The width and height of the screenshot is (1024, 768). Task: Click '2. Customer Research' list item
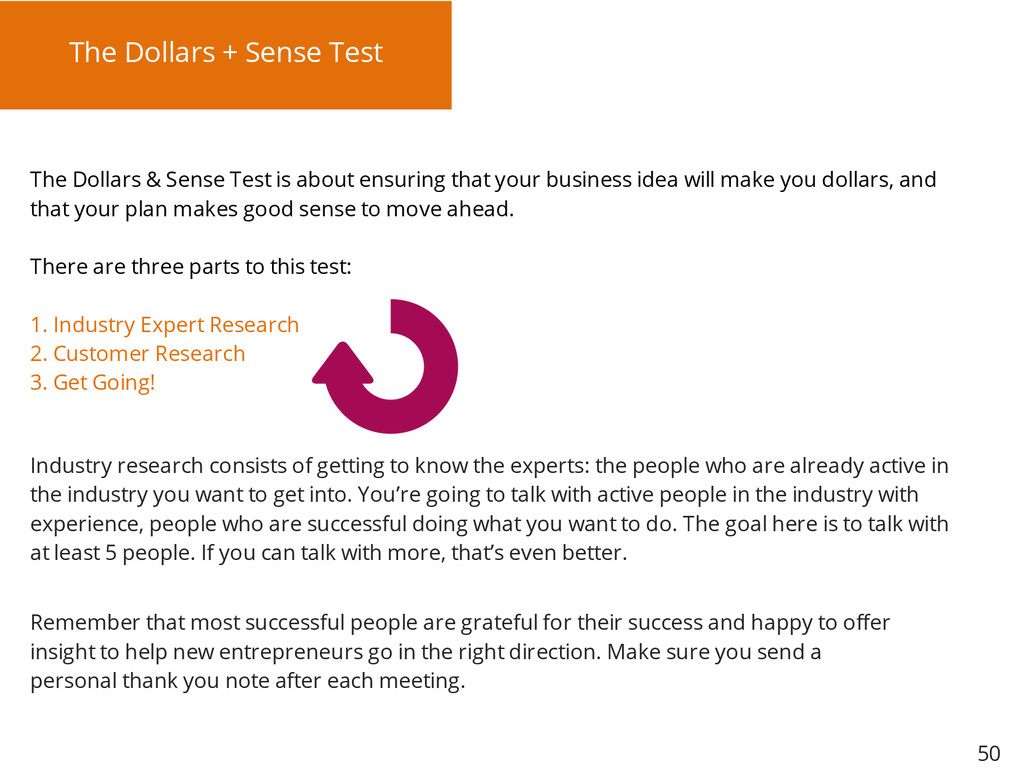click(138, 353)
